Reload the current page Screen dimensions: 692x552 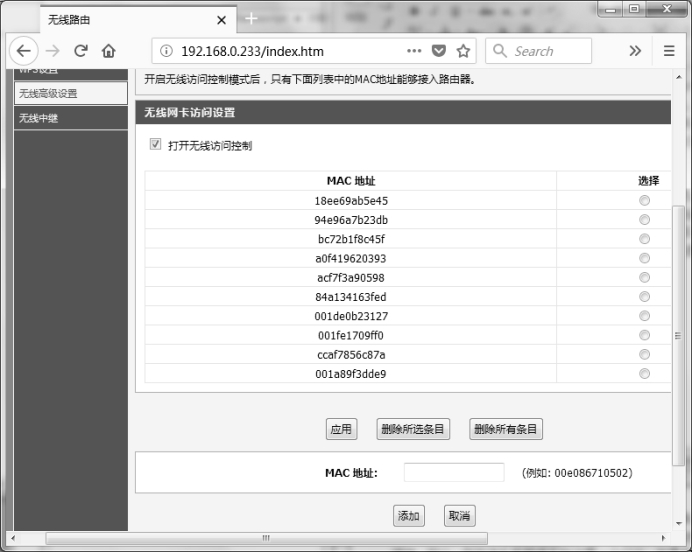pos(81,51)
